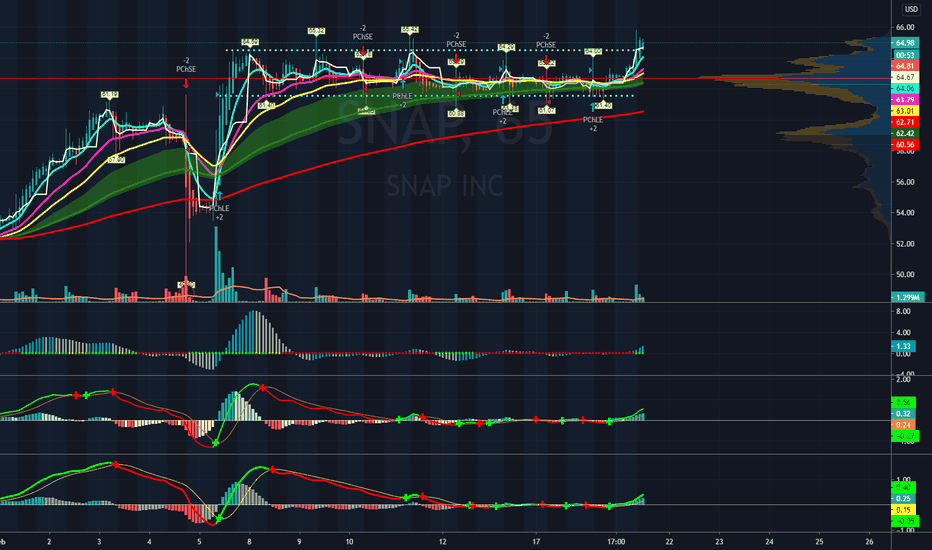Click the teal 0.25 indicator value

coord(903,499)
